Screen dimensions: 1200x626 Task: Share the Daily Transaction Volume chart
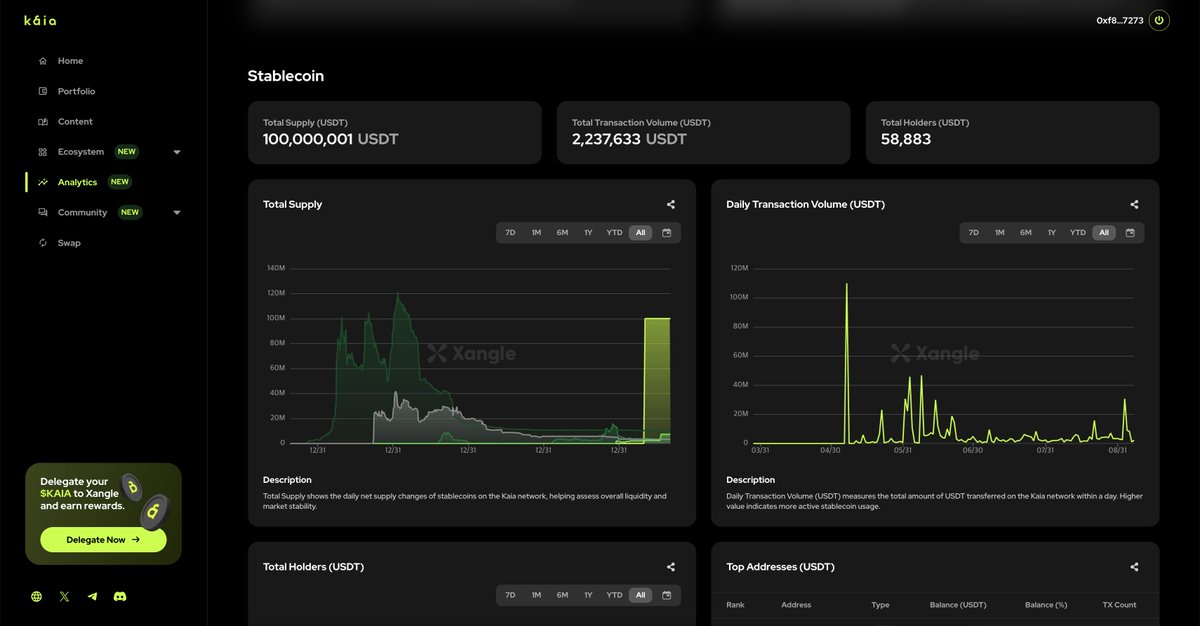tap(1134, 204)
